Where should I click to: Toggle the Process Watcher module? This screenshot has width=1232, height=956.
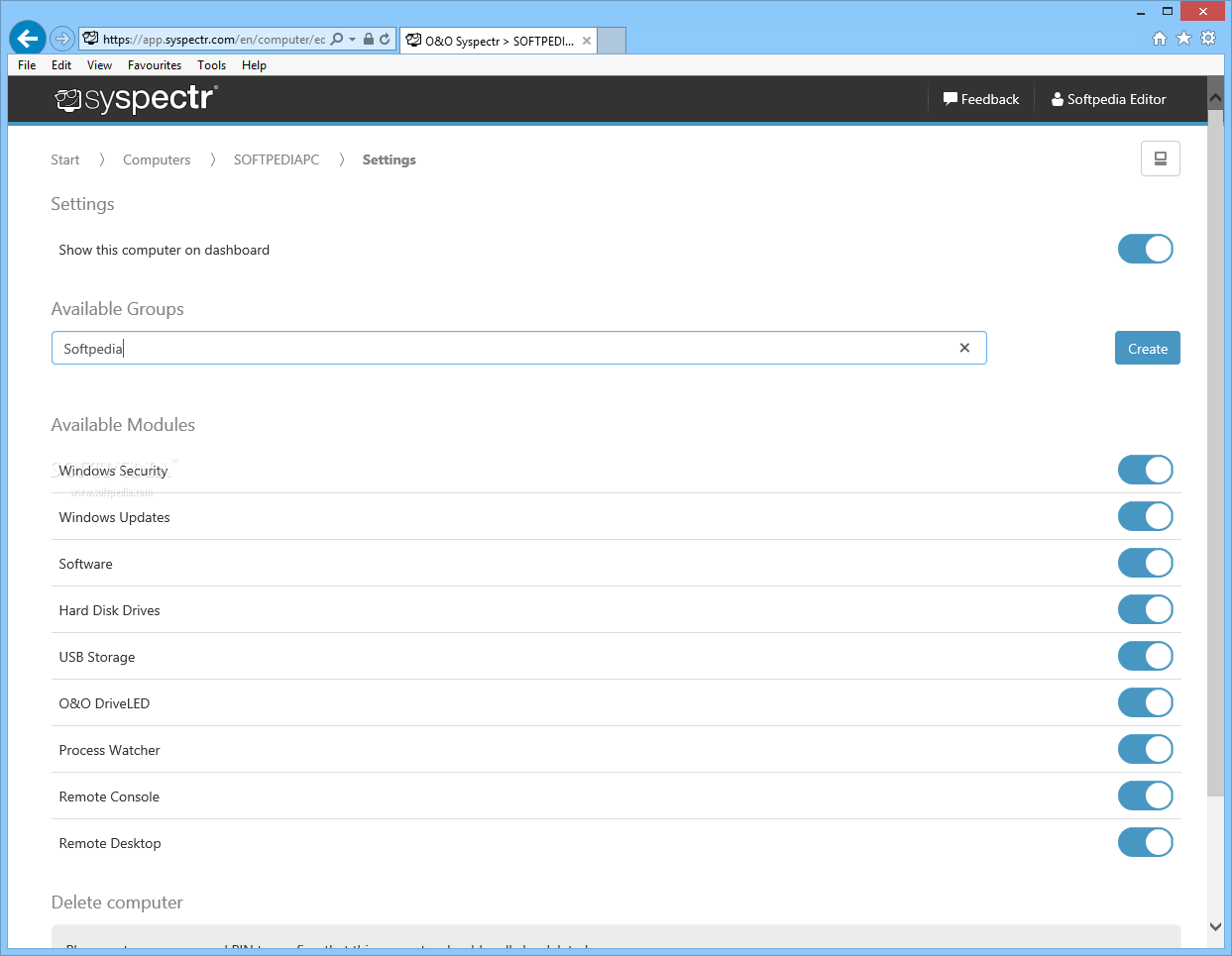pyautogui.click(x=1146, y=749)
